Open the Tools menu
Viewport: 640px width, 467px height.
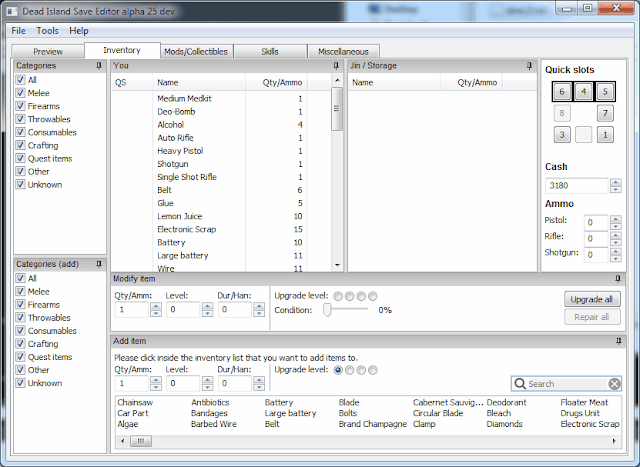click(47, 31)
